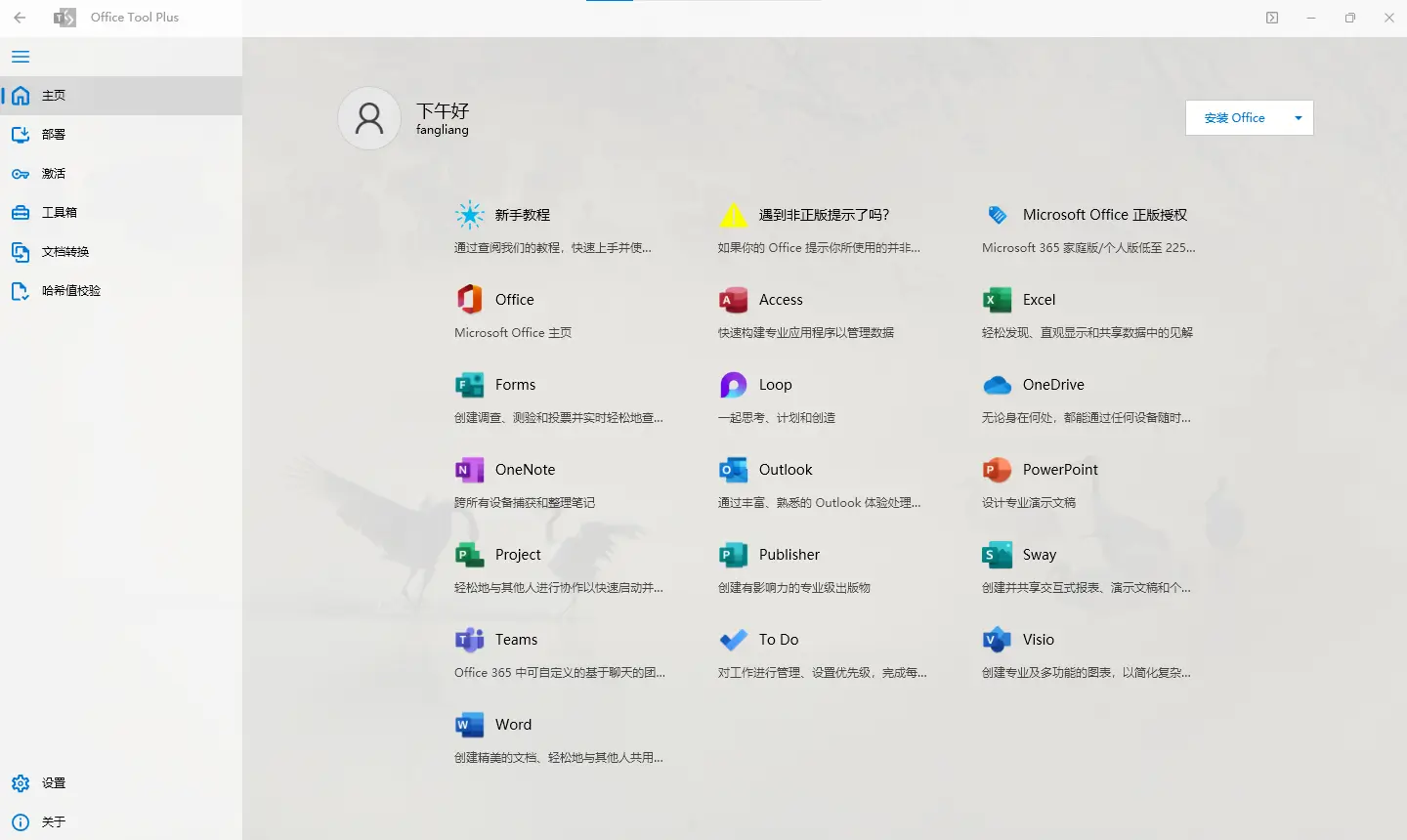This screenshot has height=840, width=1407.
Task: Select the Visio icon
Action: [x=997, y=640]
